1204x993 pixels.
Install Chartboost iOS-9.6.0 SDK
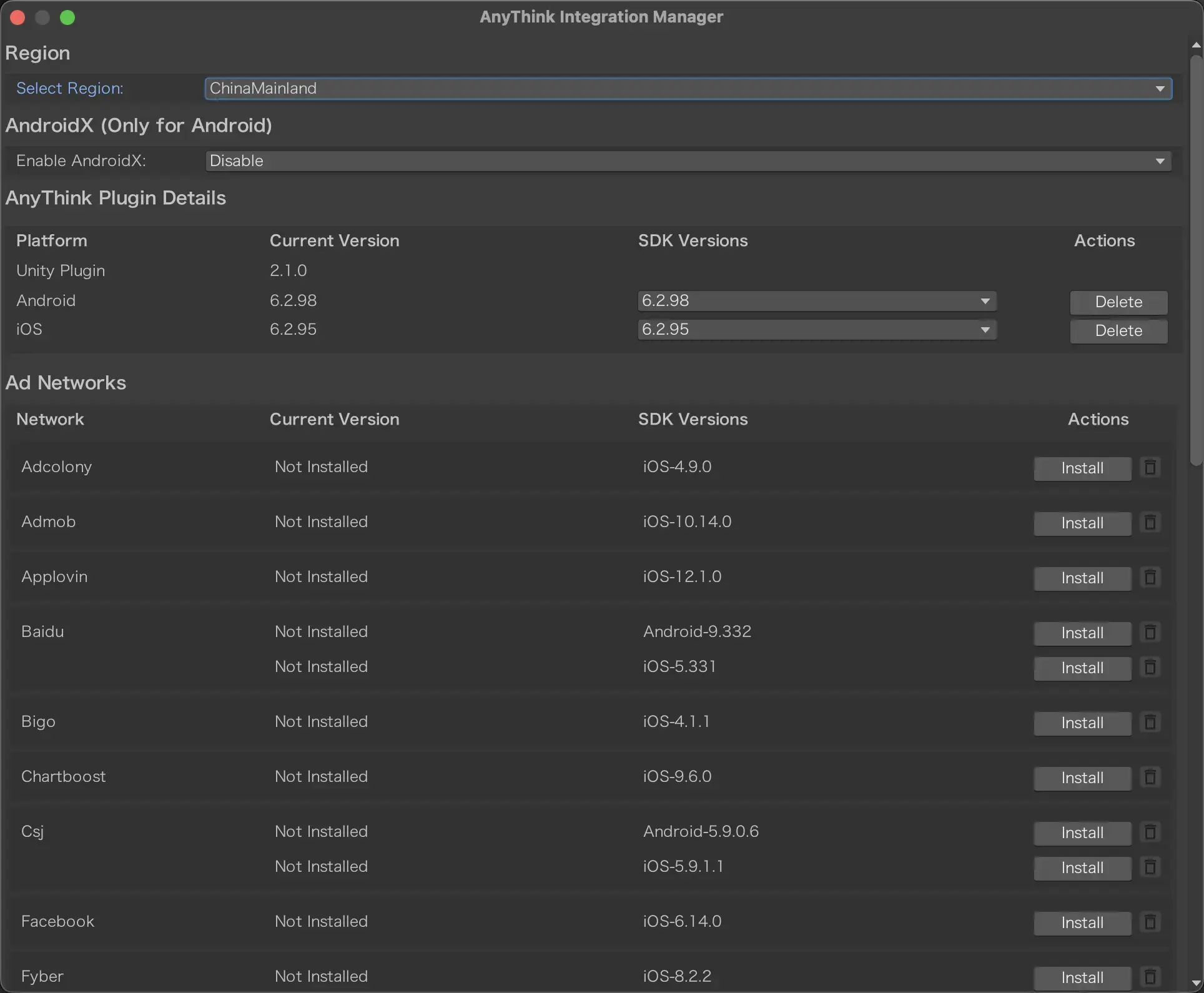[x=1082, y=778]
